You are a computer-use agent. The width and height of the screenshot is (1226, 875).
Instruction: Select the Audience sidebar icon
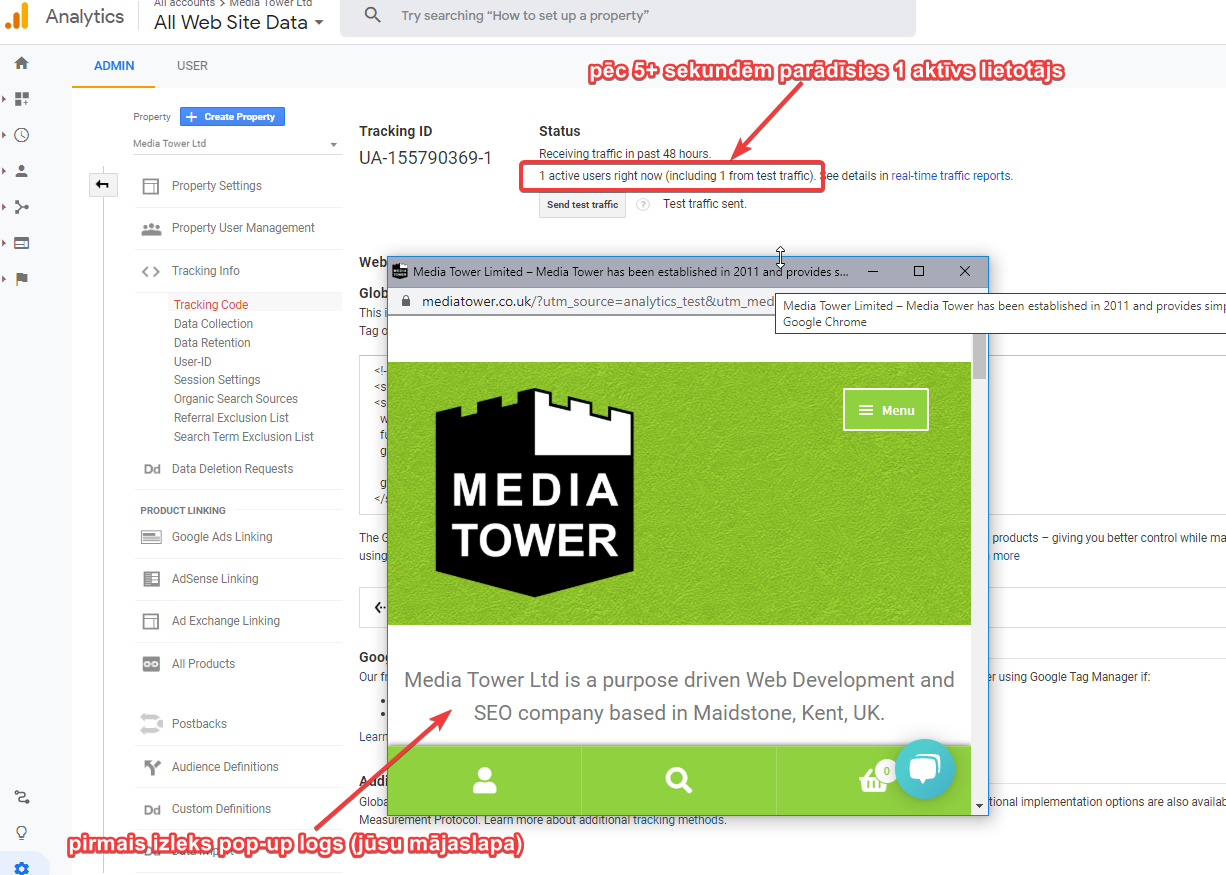(x=21, y=170)
